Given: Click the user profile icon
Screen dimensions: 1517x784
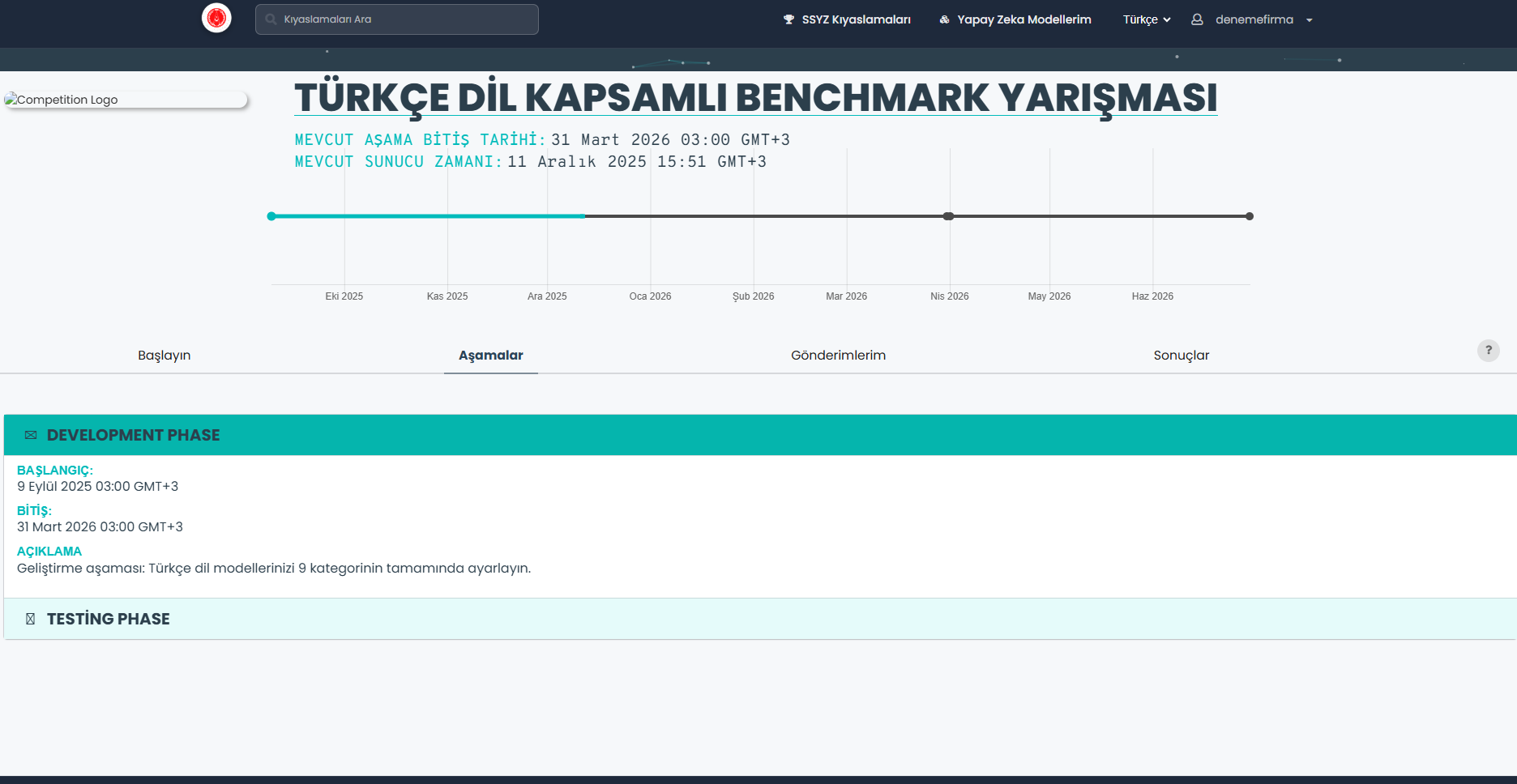Looking at the screenshot, I should (x=1197, y=19).
